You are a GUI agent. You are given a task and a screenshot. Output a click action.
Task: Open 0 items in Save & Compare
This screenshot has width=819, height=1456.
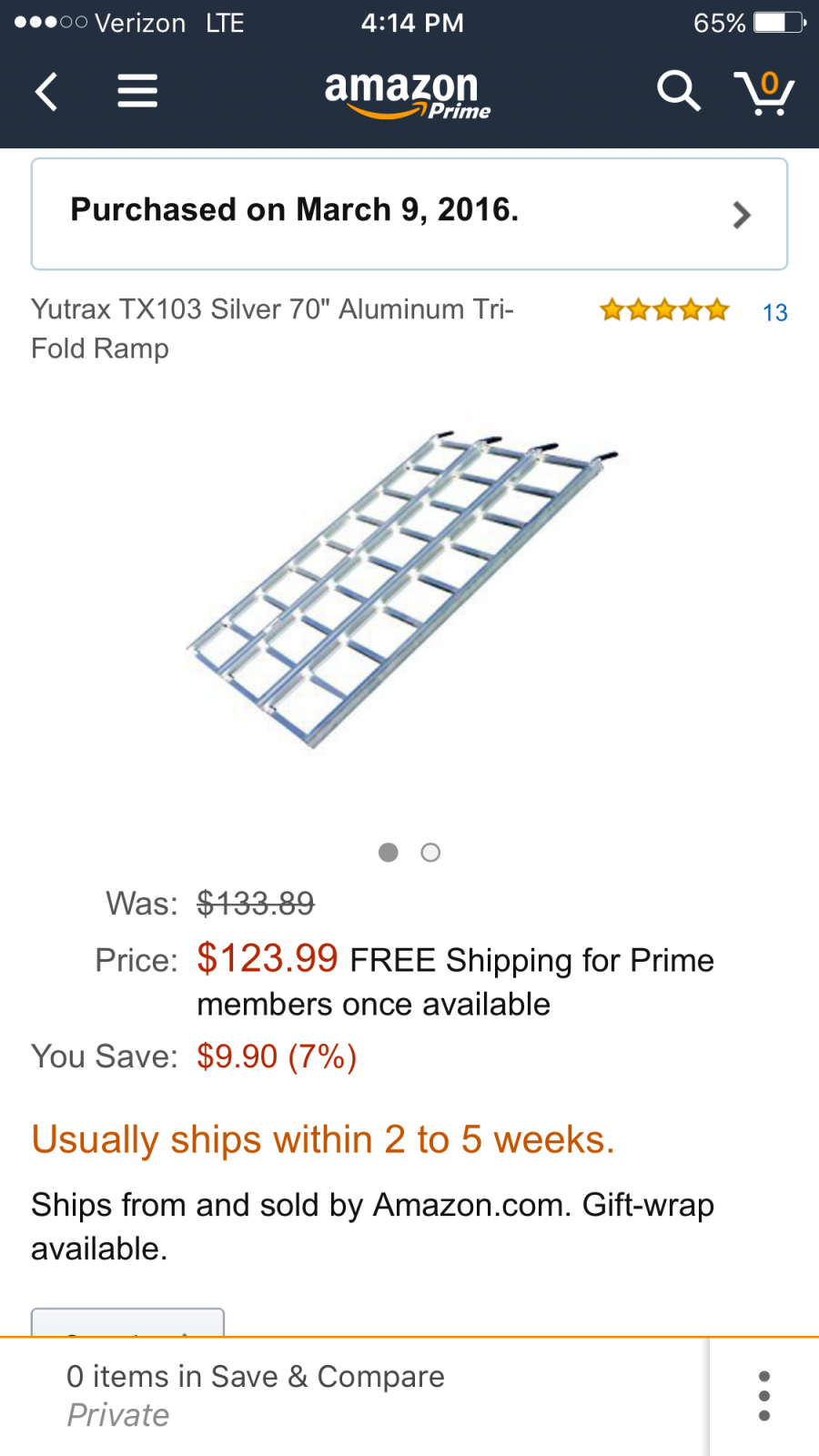(x=255, y=1377)
